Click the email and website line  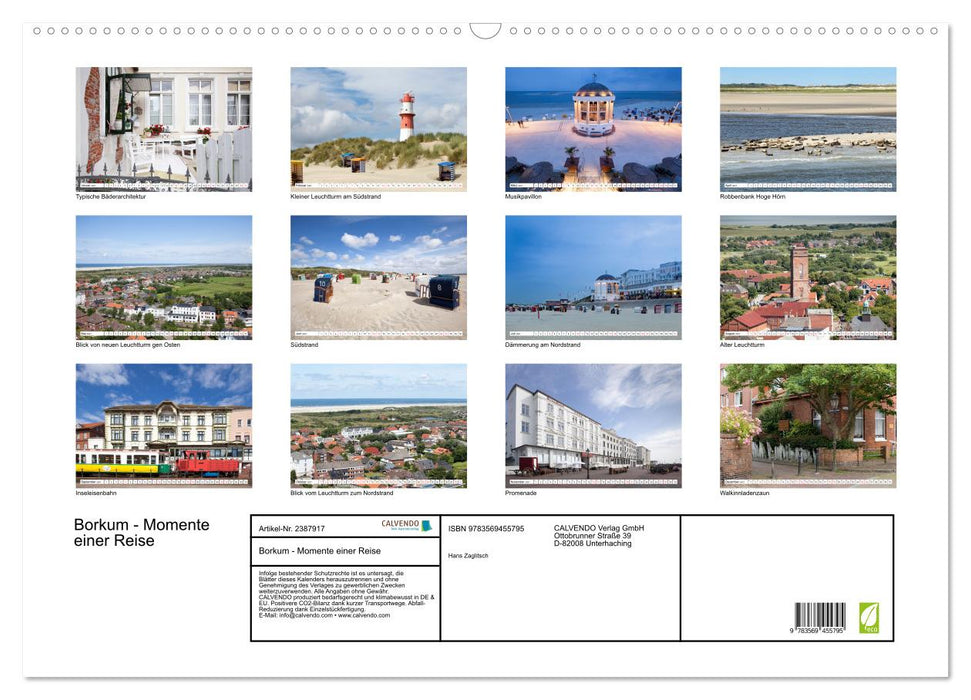click(x=324, y=615)
